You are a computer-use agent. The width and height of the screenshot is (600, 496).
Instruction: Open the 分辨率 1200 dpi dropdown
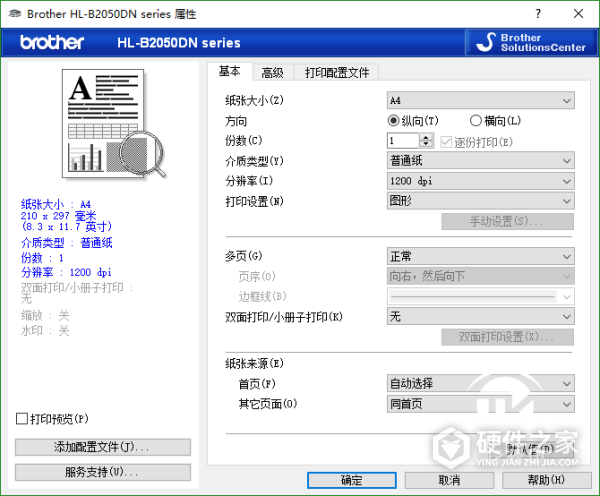click(x=481, y=181)
